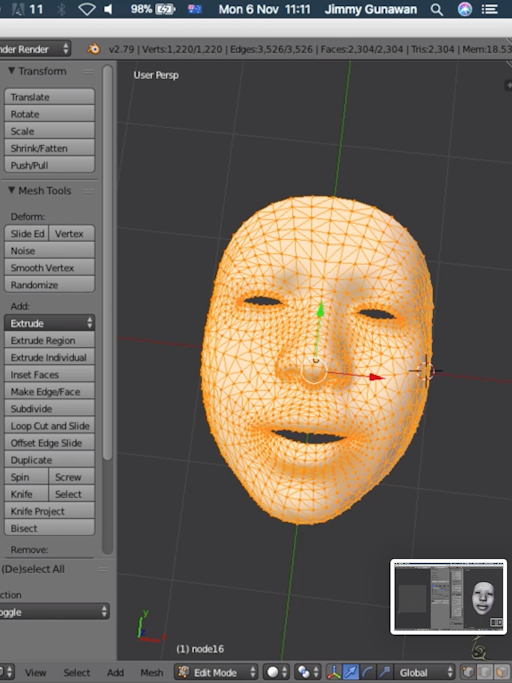512x683 pixels.
Task: Click Loop Cut and Slide button
Action: (x=49, y=426)
